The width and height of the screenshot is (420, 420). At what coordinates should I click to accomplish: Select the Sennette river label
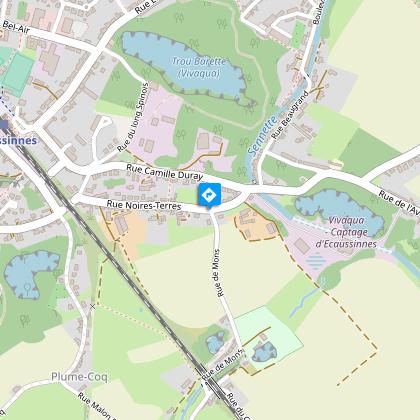[x=263, y=136]
